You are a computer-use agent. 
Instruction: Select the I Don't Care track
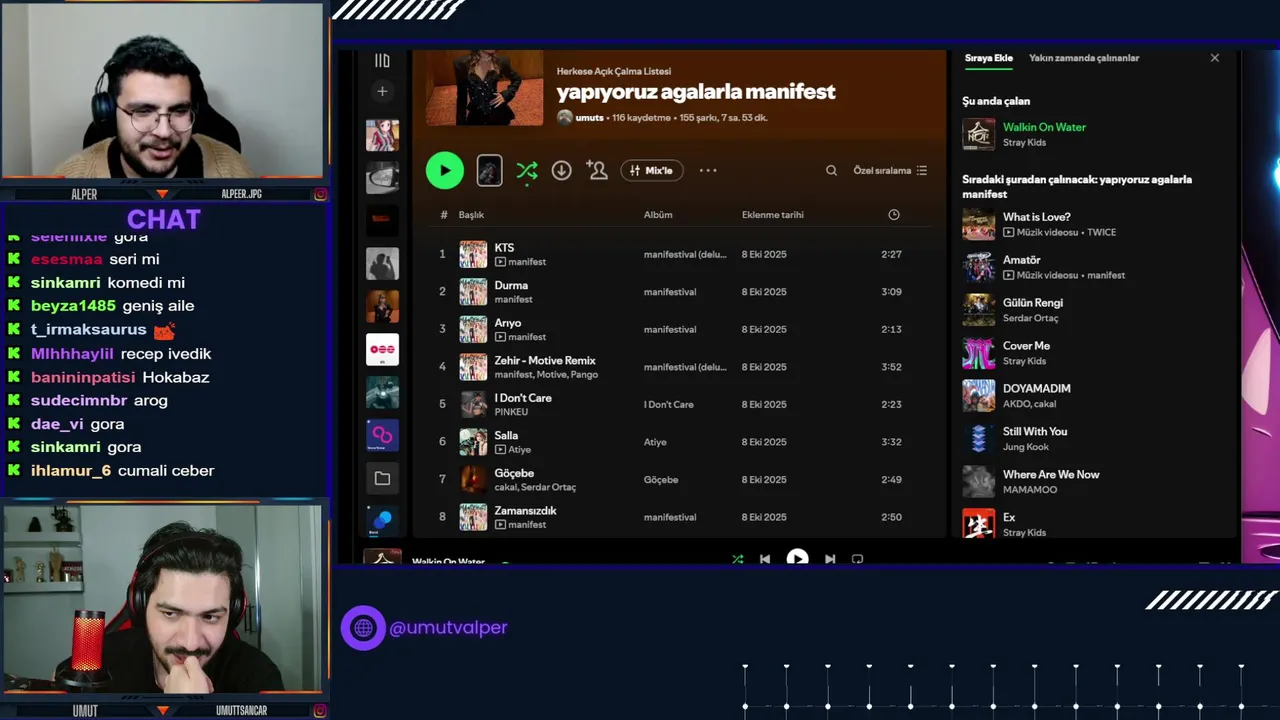tap(523, 398)
